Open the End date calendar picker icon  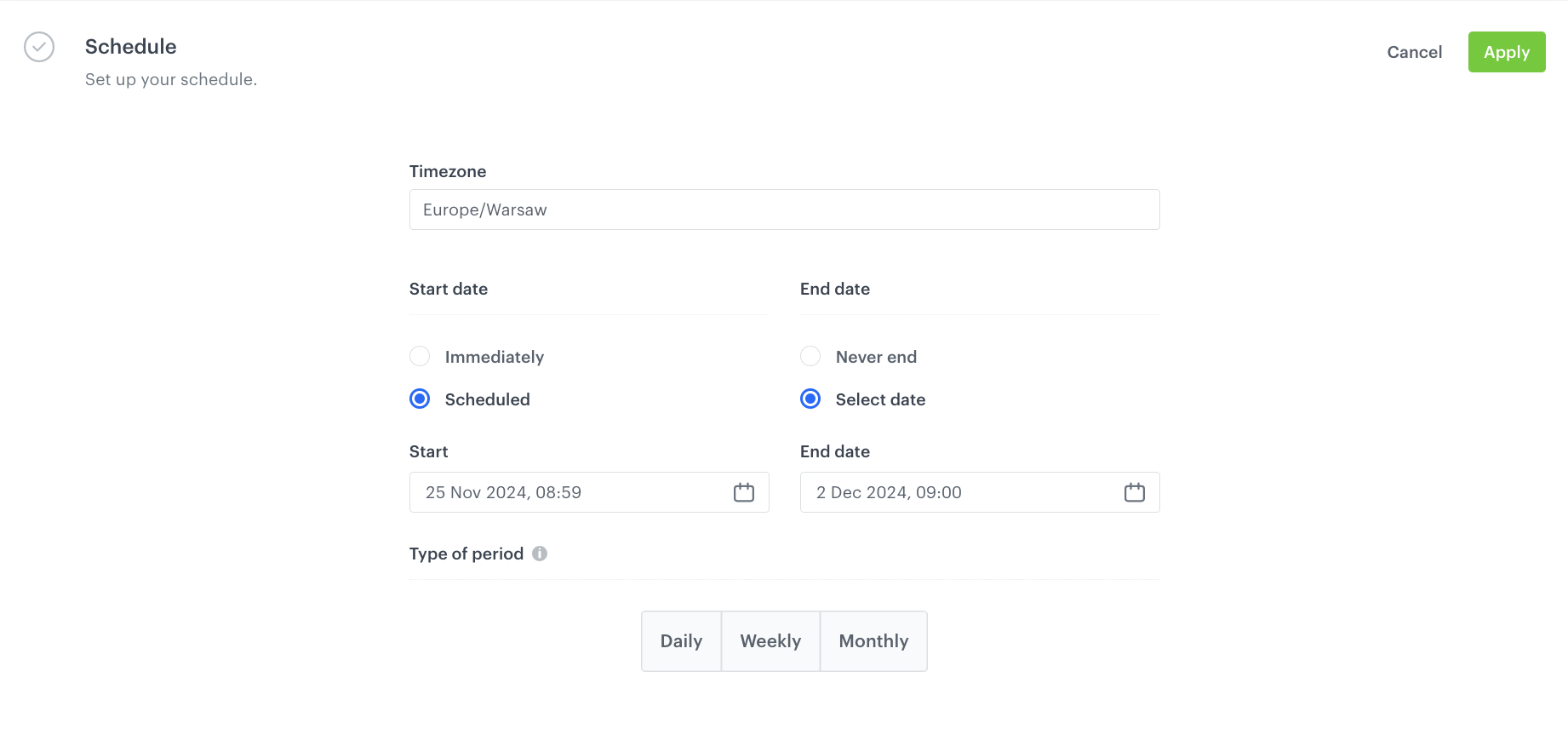coord(1134,492)
